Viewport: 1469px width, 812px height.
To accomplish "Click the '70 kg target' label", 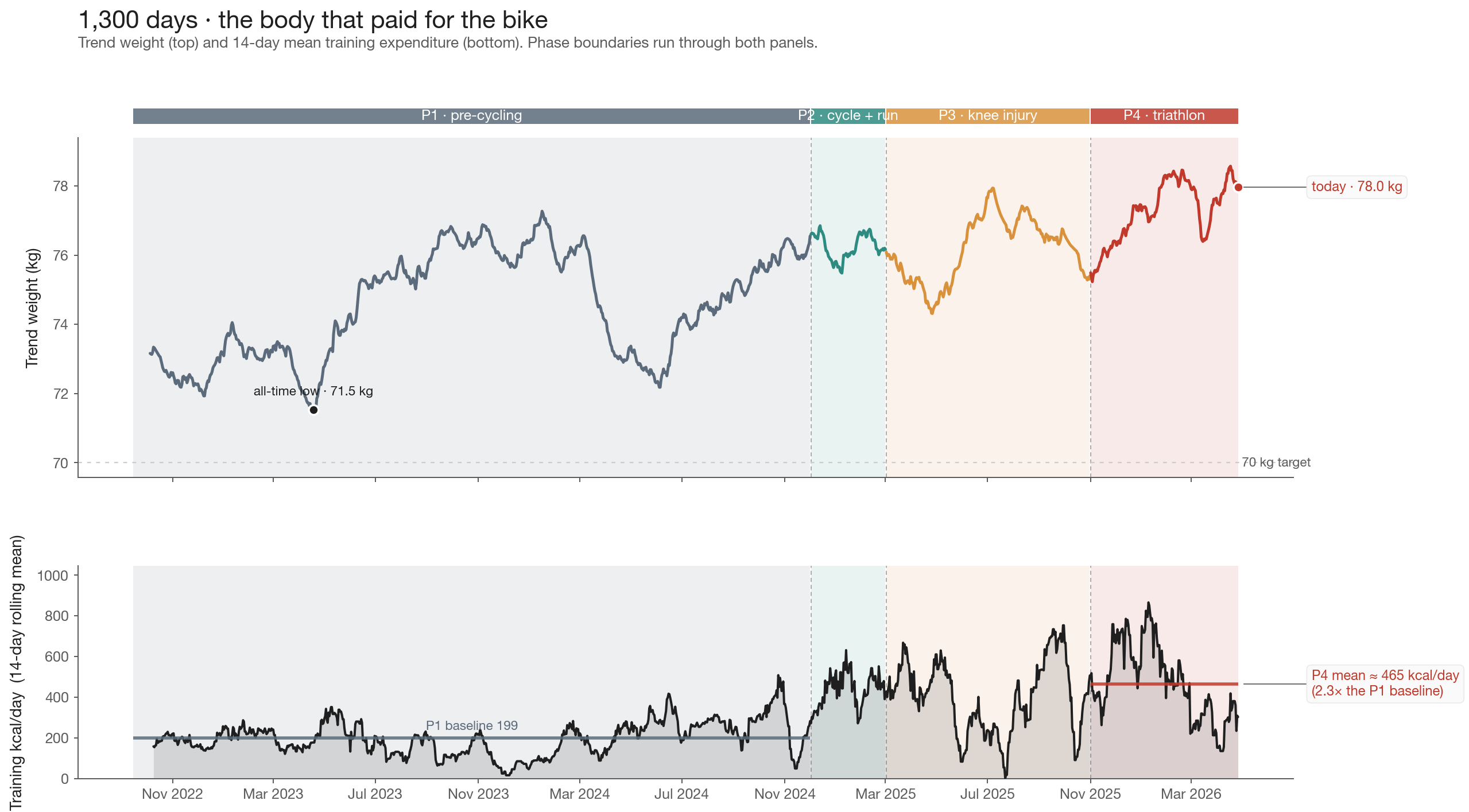I will coord(1276,463).
